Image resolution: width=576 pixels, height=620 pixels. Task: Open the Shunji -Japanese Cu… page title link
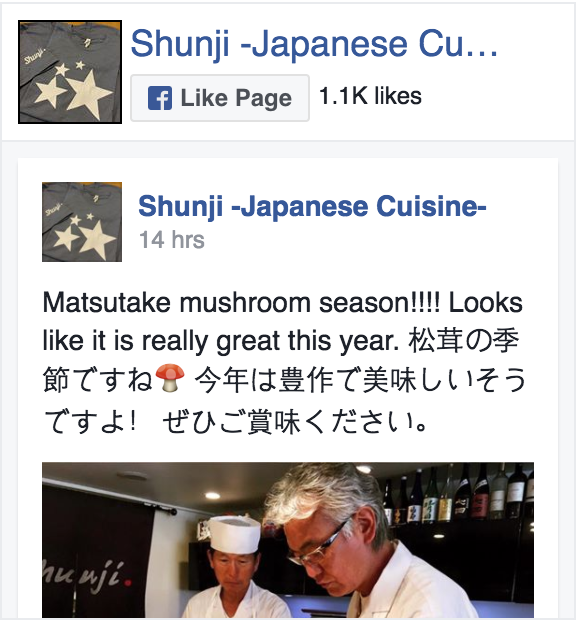314,43
